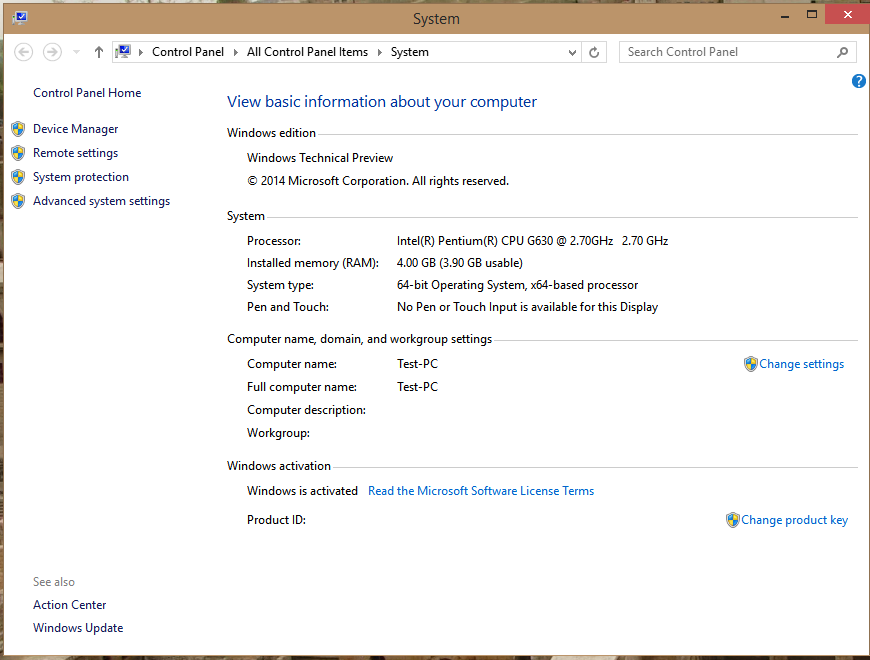Select the System breadcrumb
This screenshot has height=660, width=870.
pyautogui.click(x=409, y=52)
